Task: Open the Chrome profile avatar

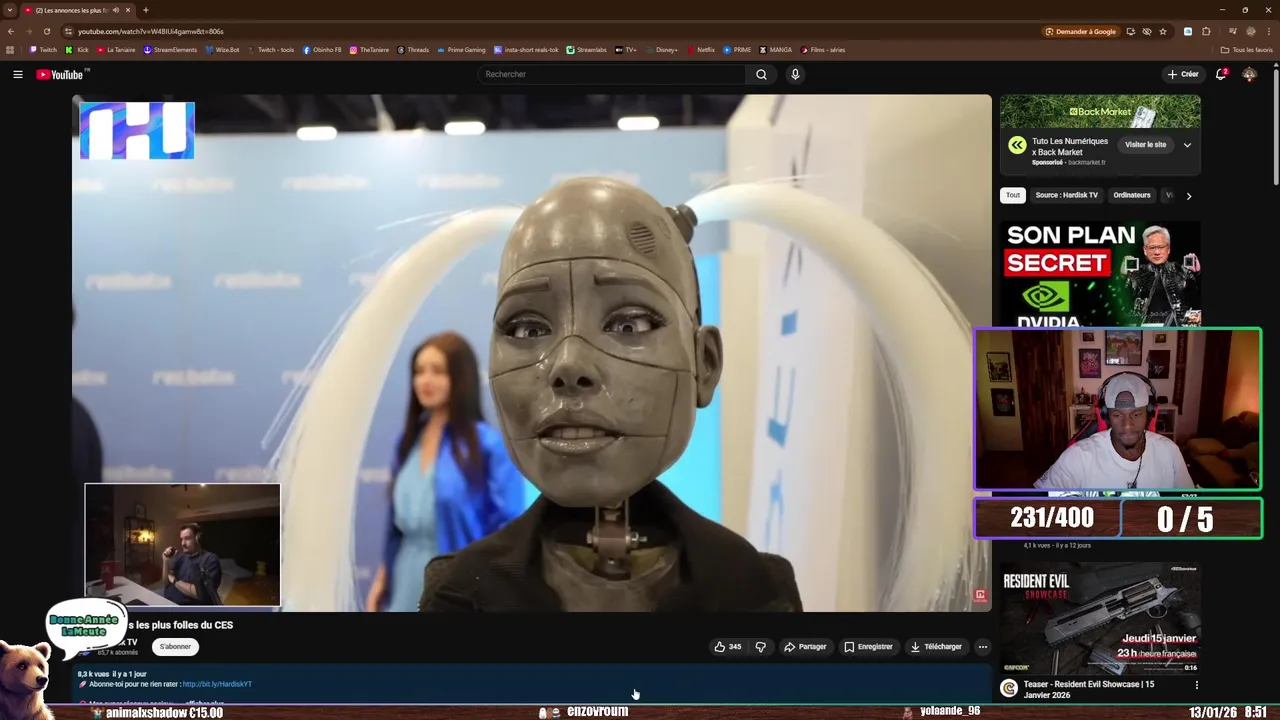Action: 1250,31
